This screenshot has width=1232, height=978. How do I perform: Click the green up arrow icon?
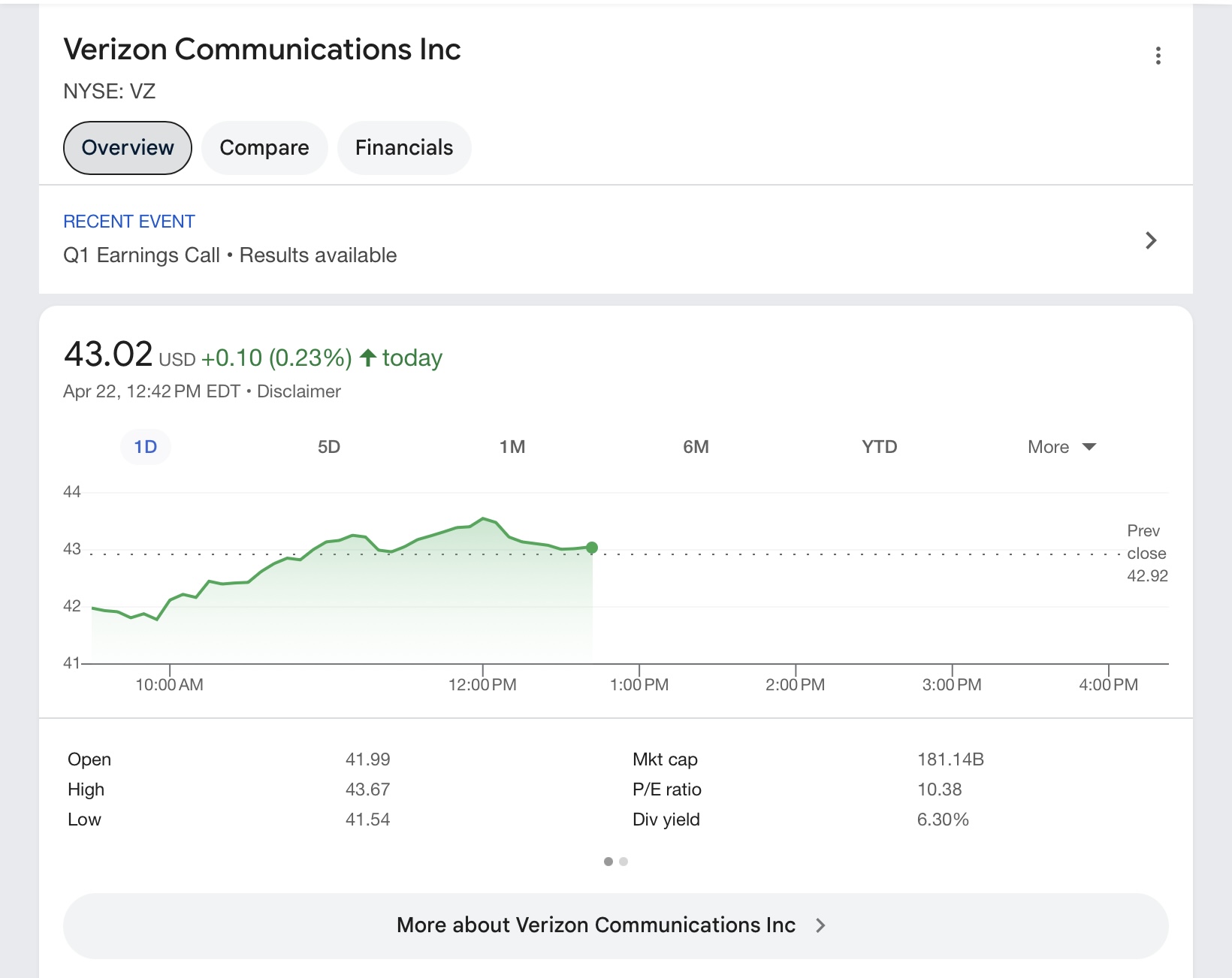pos(368,358)
